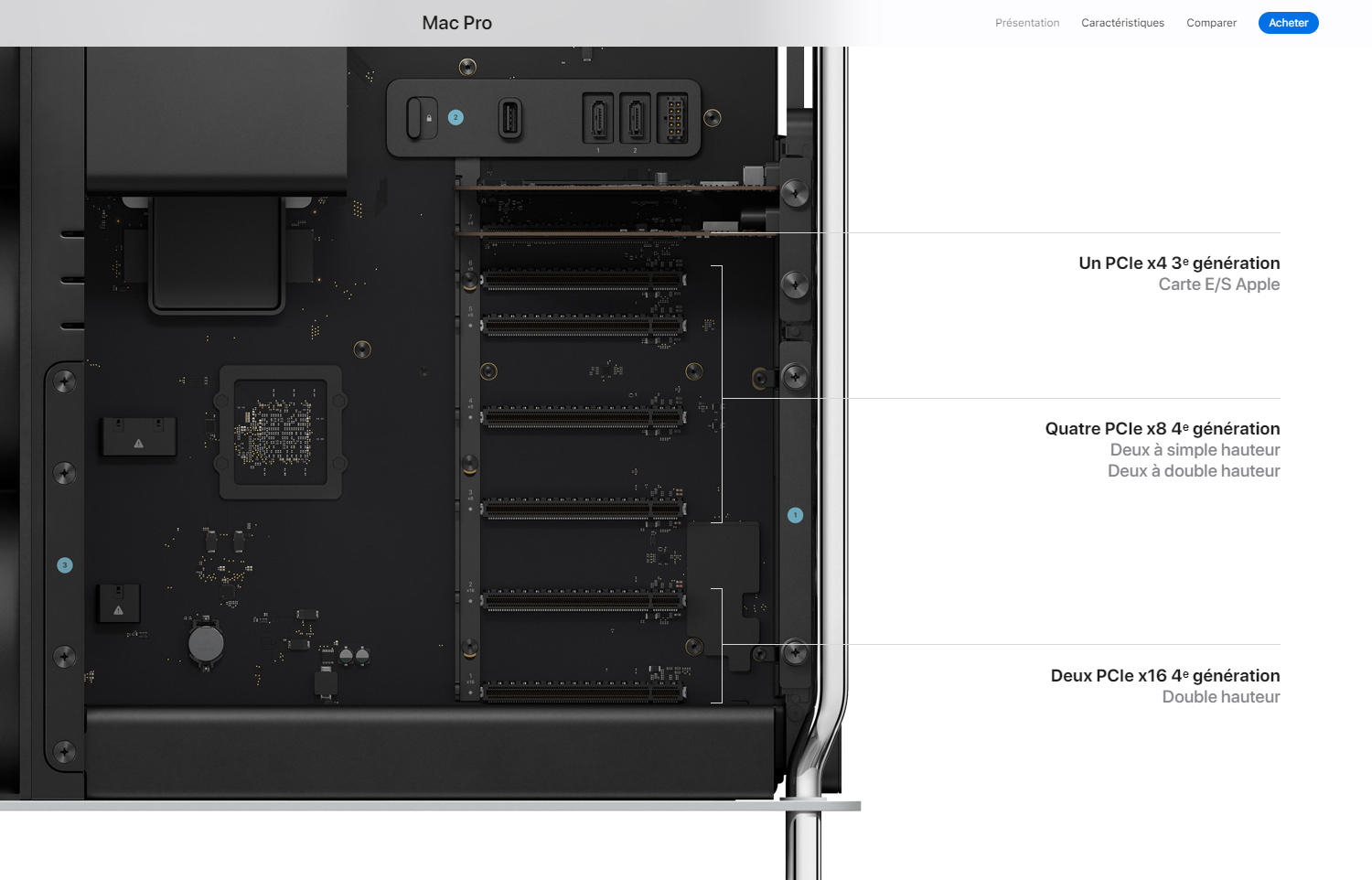This screenshot has width=1372, height=880.
Task: Click the upper warning-triangle connector
Action: (x=138, y=436)
